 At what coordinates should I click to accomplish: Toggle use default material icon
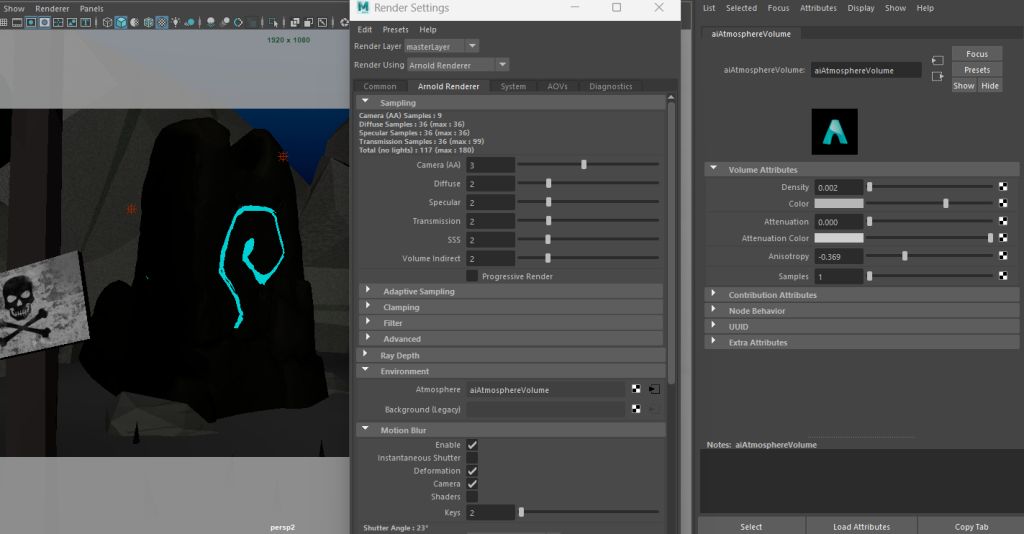point(135,22)
